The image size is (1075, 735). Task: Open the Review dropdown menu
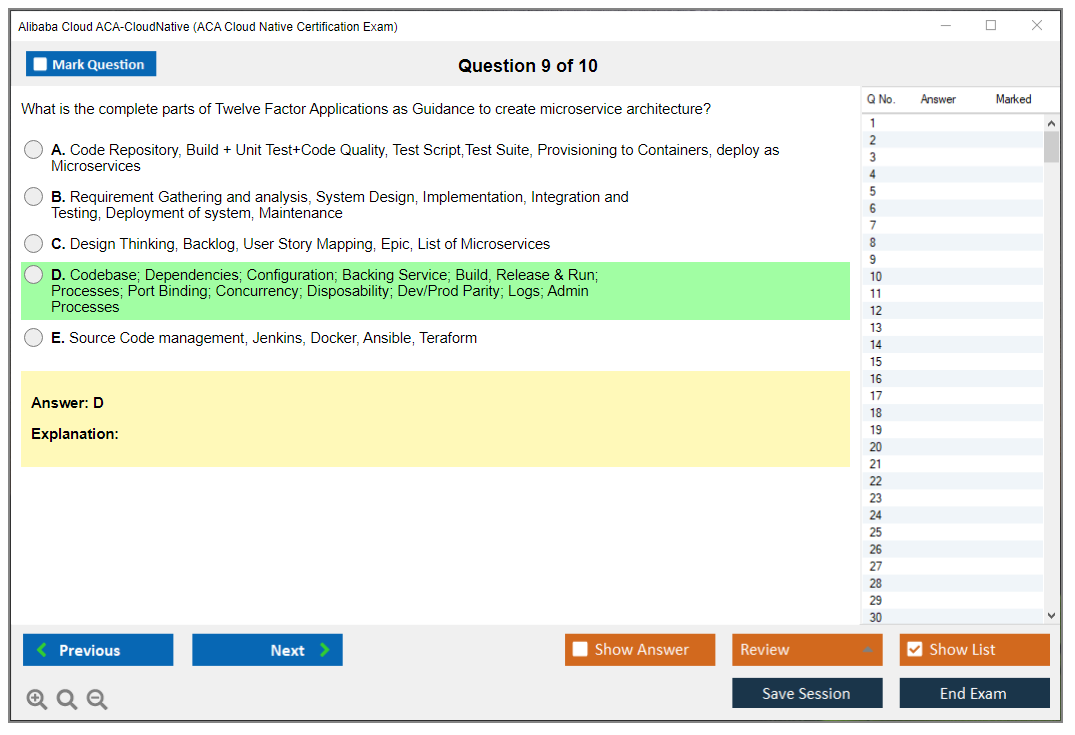click(x=806, y=650)
